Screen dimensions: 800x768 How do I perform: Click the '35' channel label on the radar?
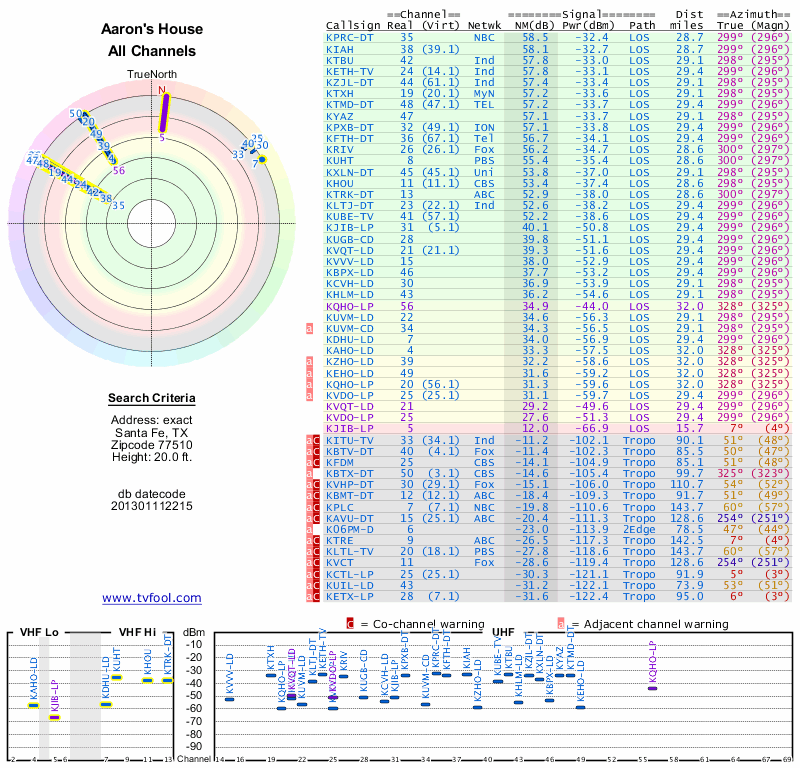(x=118, y=206)
